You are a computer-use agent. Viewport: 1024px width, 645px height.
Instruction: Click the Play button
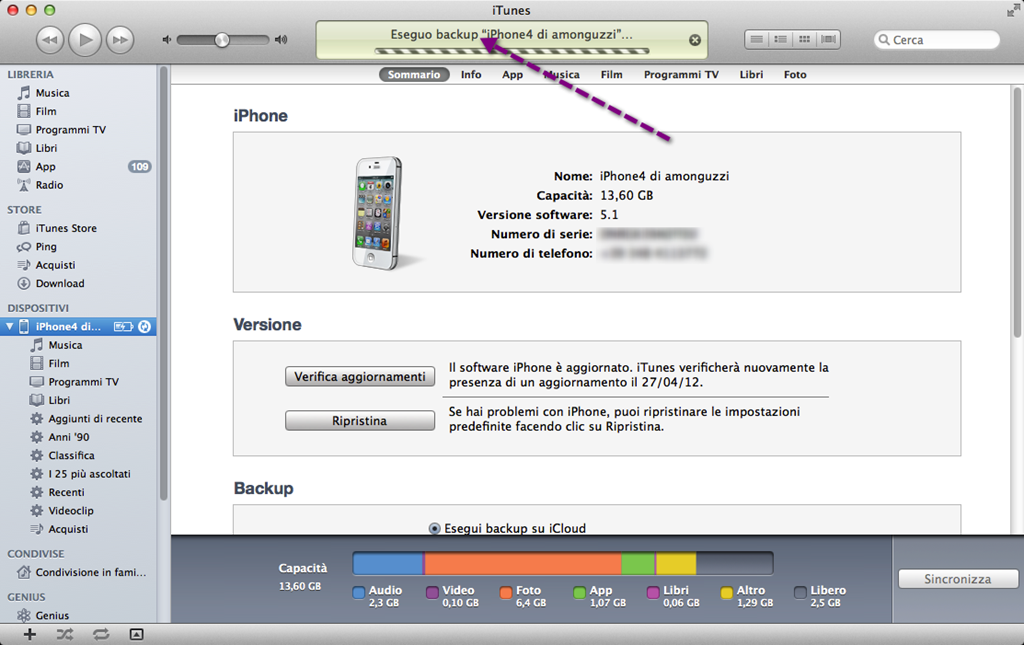pyautogui.click(x=85, y=40)
